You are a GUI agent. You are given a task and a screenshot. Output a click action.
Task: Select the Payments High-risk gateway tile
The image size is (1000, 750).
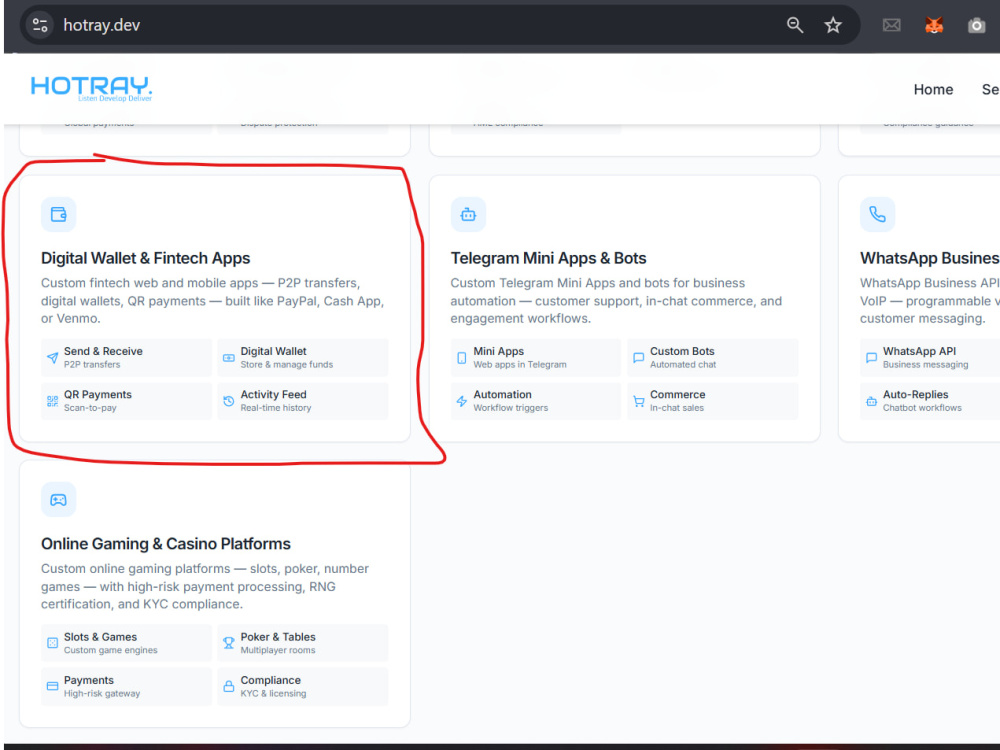[x=126, y=686]
